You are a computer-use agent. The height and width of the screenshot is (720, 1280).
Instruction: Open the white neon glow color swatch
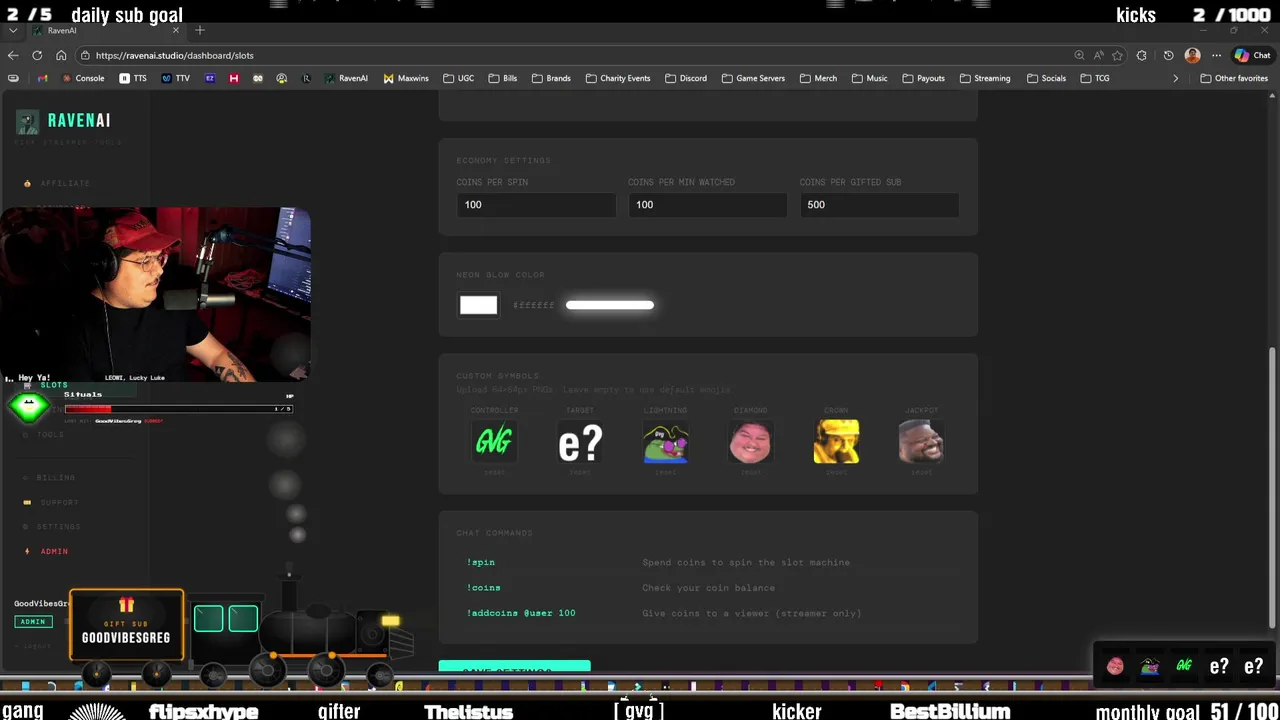click(478, 305)
